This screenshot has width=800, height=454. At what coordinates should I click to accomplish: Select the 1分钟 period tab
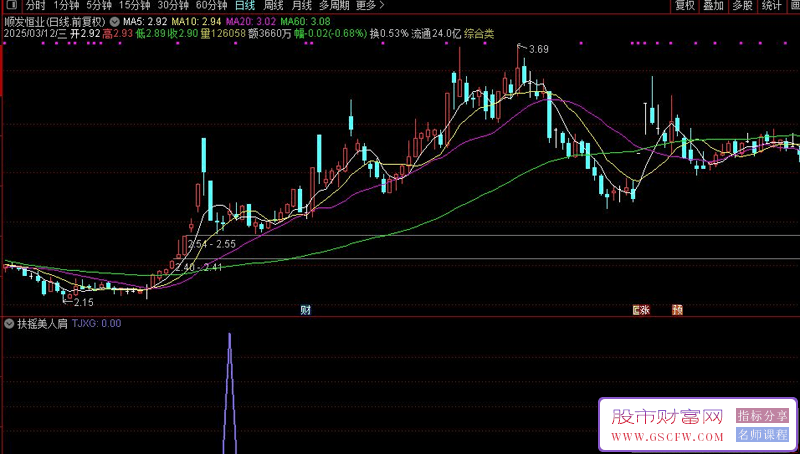coord(67,6)
